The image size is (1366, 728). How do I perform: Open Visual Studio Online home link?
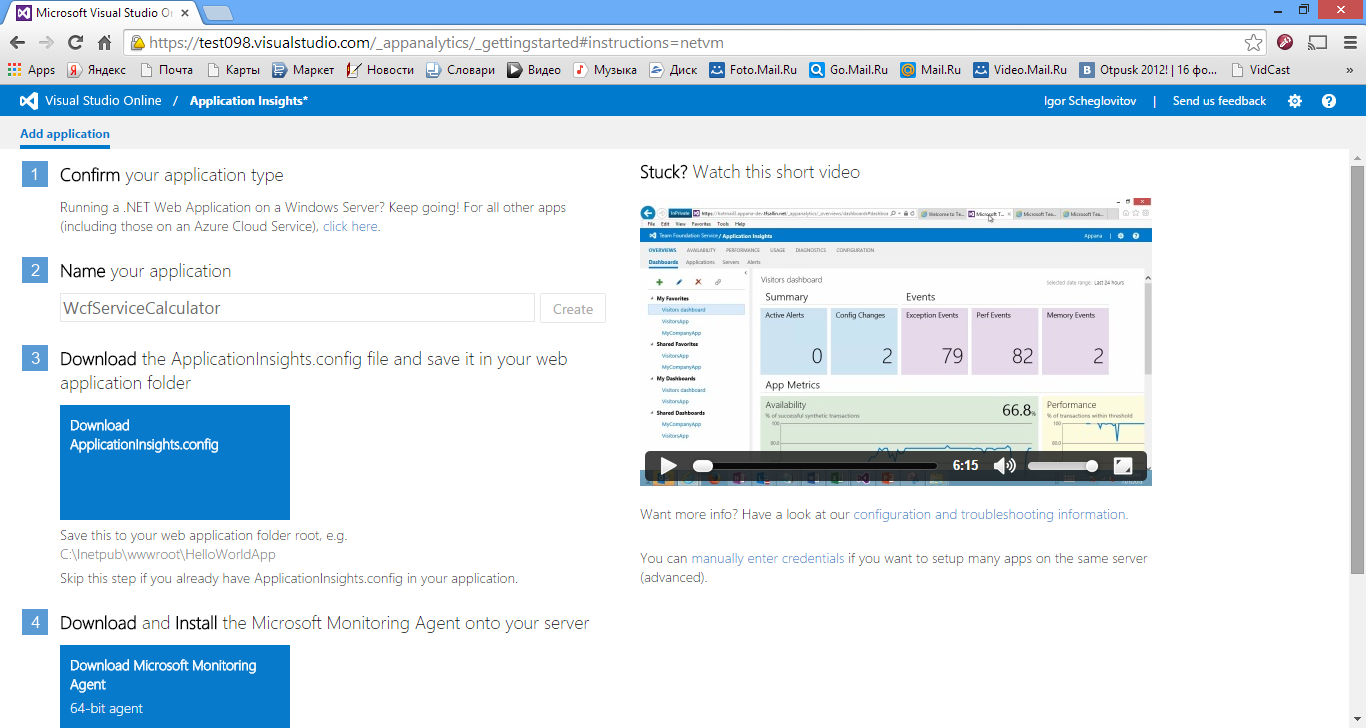[x=103, y=101]
